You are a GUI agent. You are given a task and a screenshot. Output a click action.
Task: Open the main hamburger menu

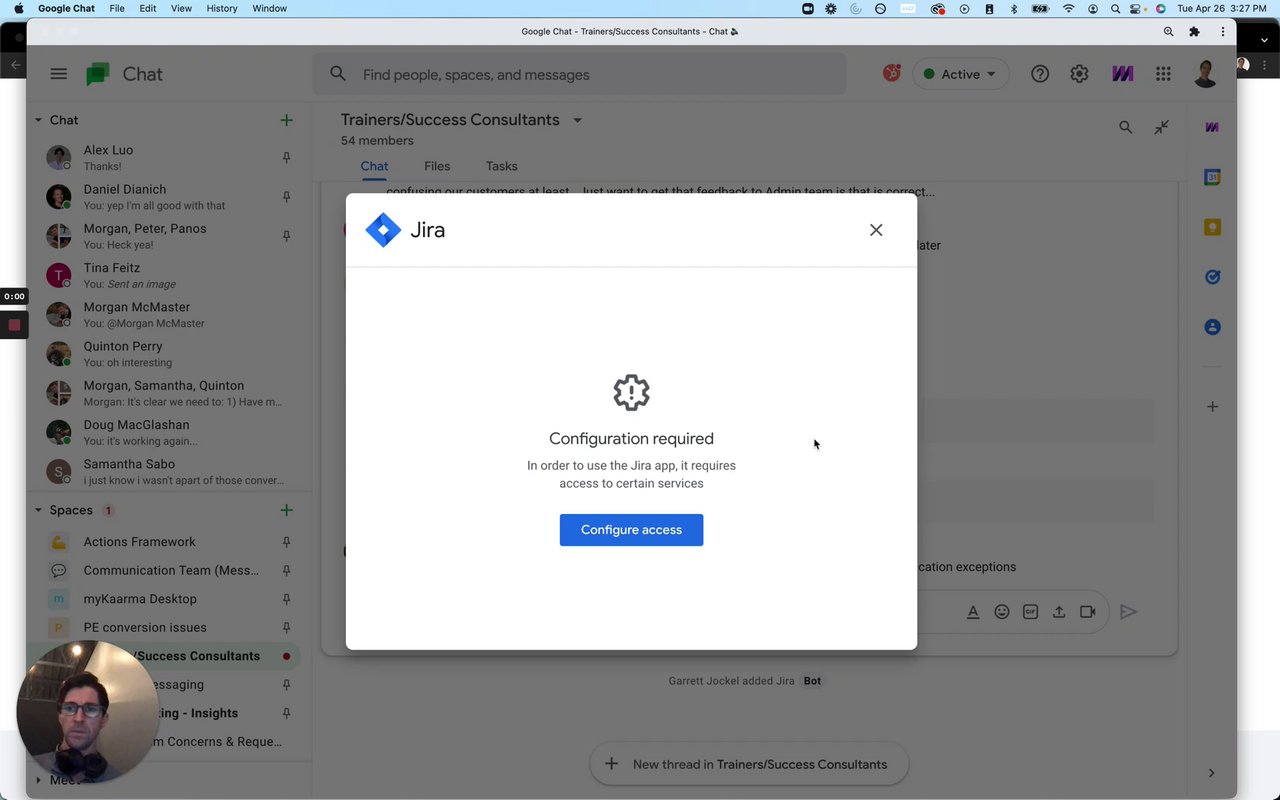59,74
